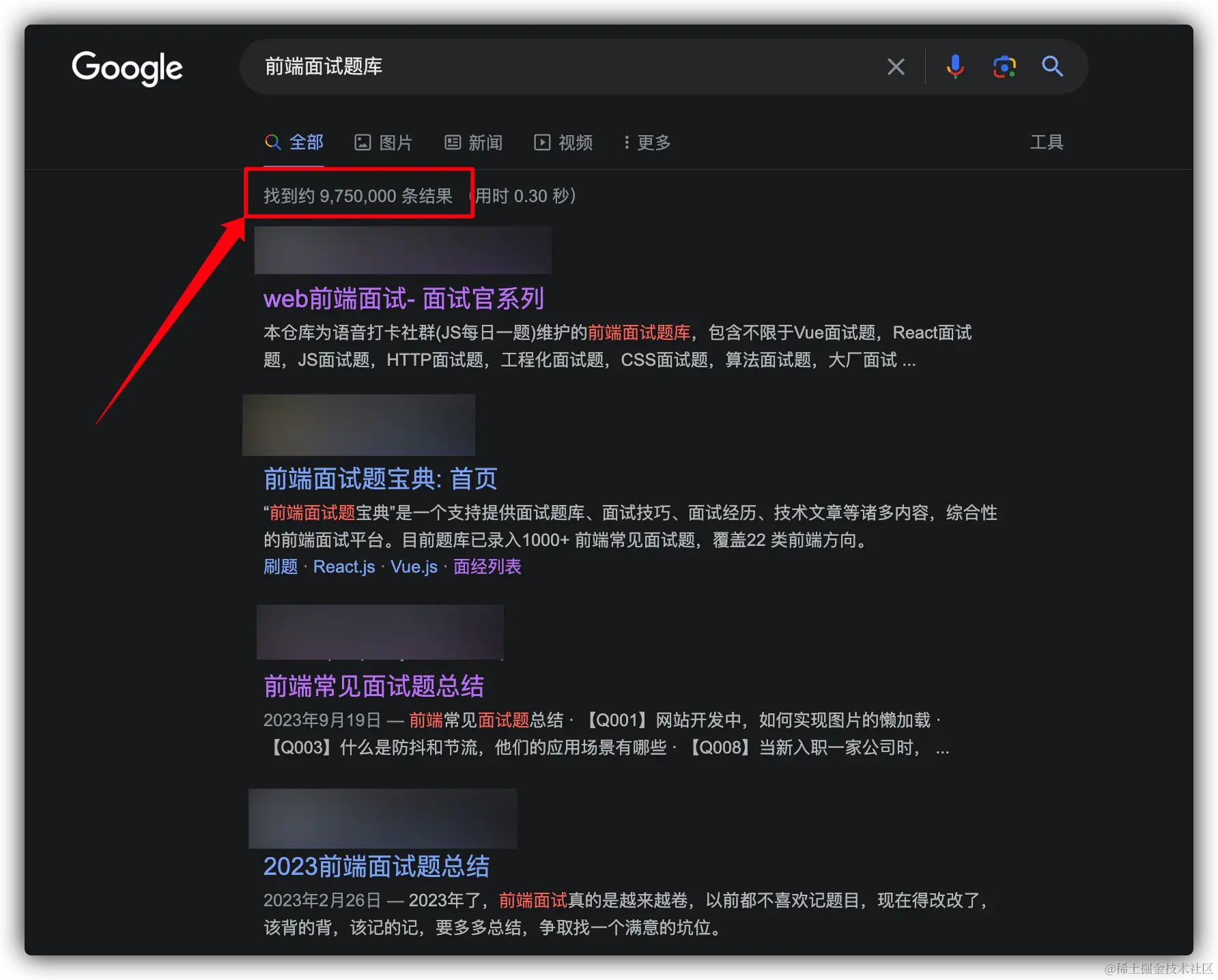Open Google Lens image search icon
Image resolution: width=1218 pixels, height=980 pixels.
(x=1004, y=67)
